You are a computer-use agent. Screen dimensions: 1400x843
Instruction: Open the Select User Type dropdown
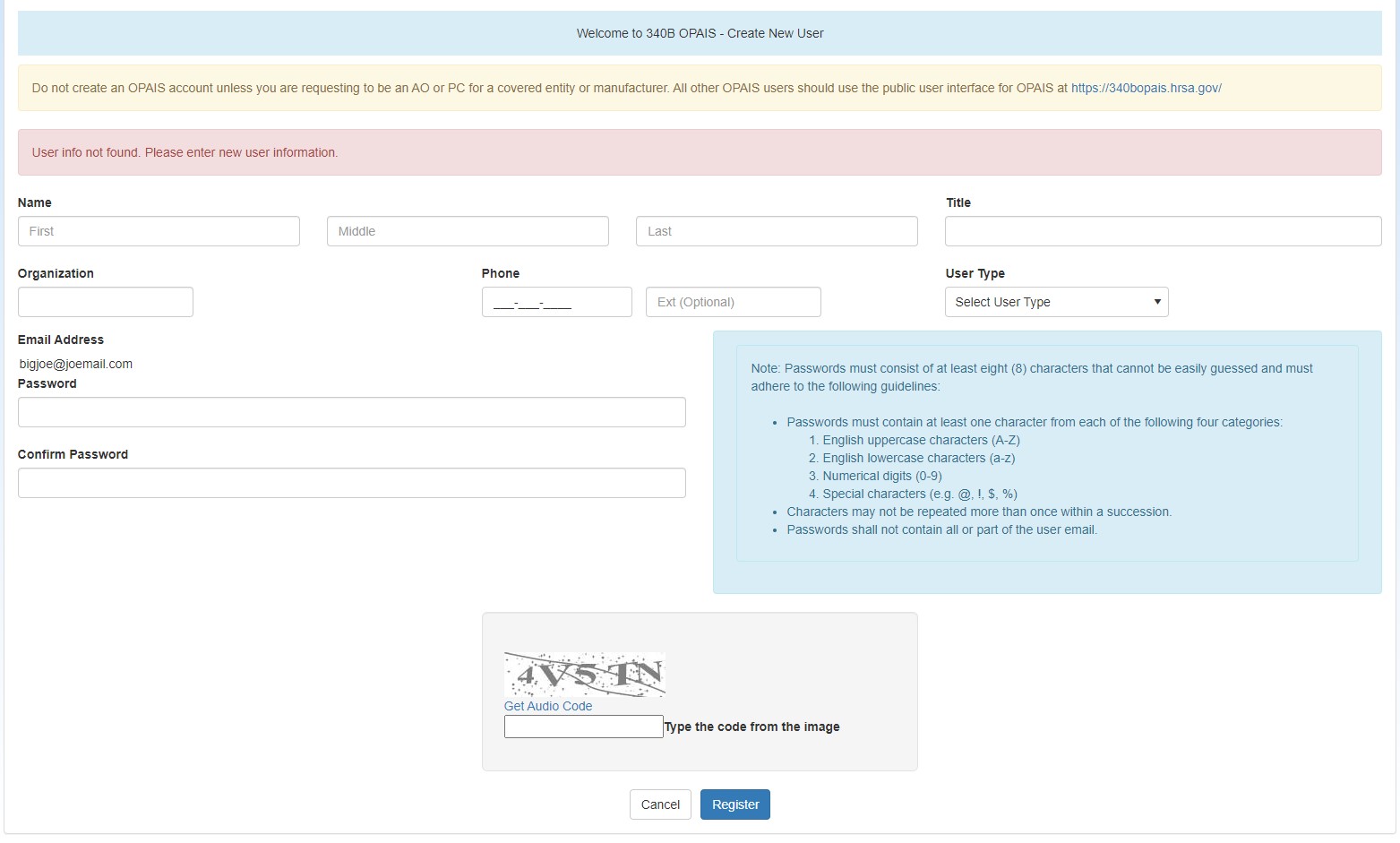pyautogui.click(x=1057, y=302)
